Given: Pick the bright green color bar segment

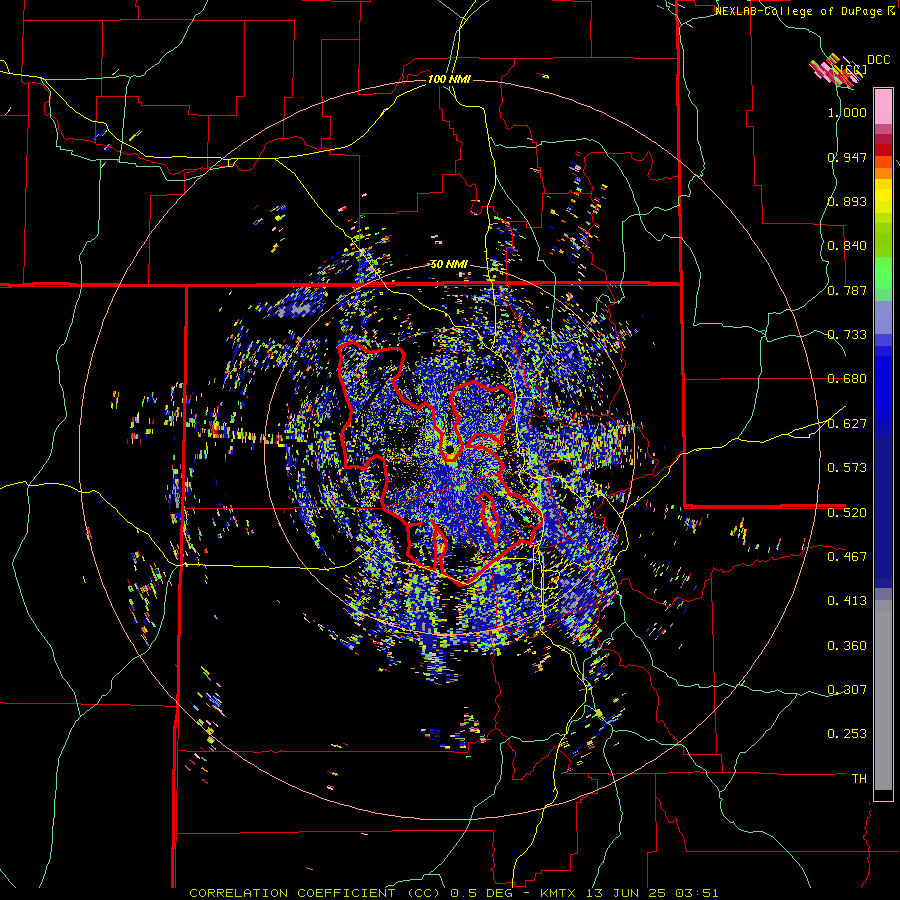Looking at the screenshot, I should (x=883, y=273).
